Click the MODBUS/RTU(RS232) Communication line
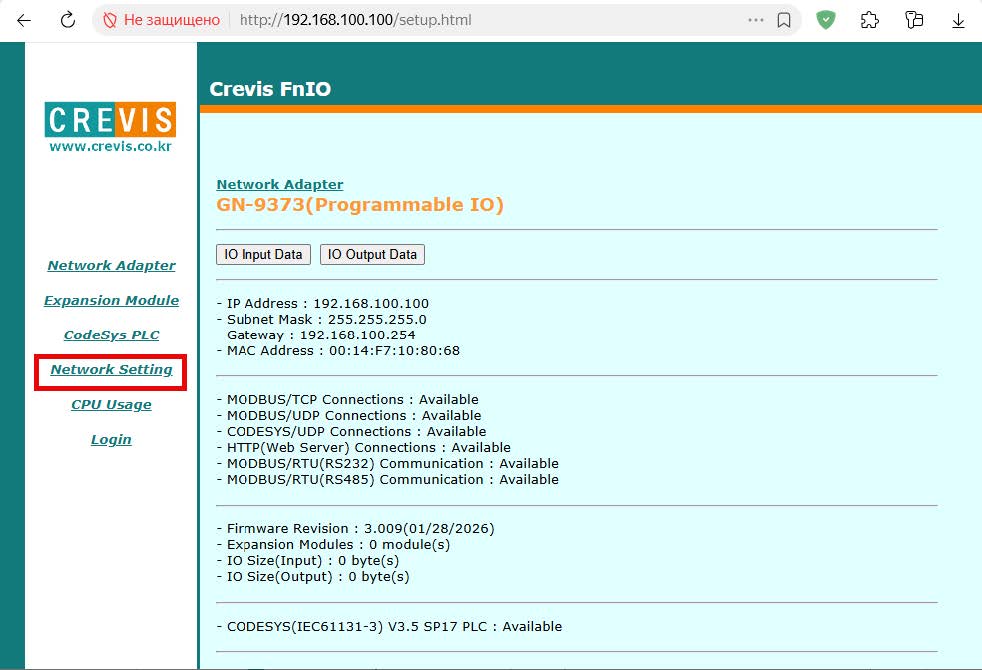The height and width of the screenshot is (670, 982). (x=388, y=463)
